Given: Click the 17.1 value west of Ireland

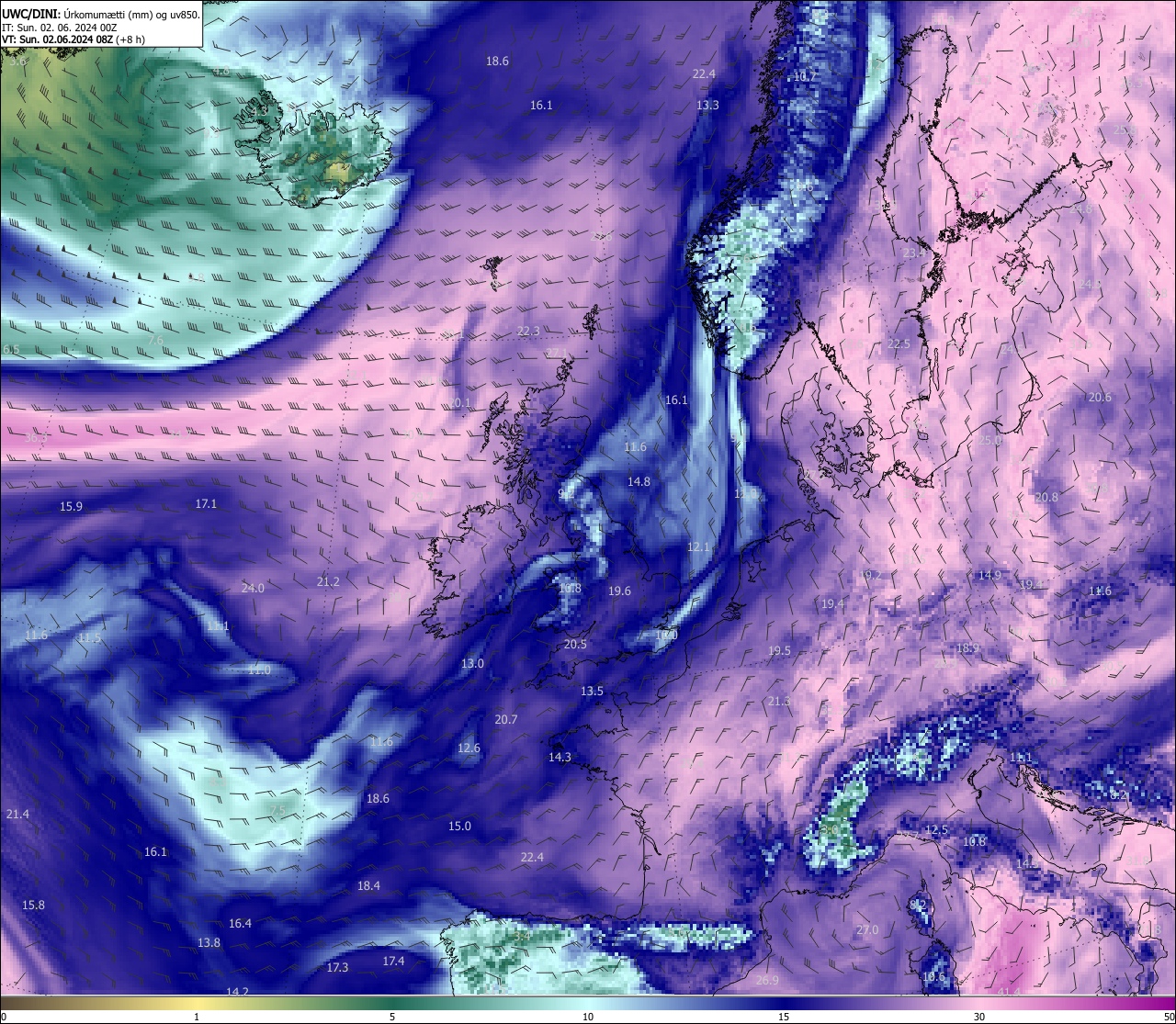Looking at the screenshot, I should tap(206, 504).
